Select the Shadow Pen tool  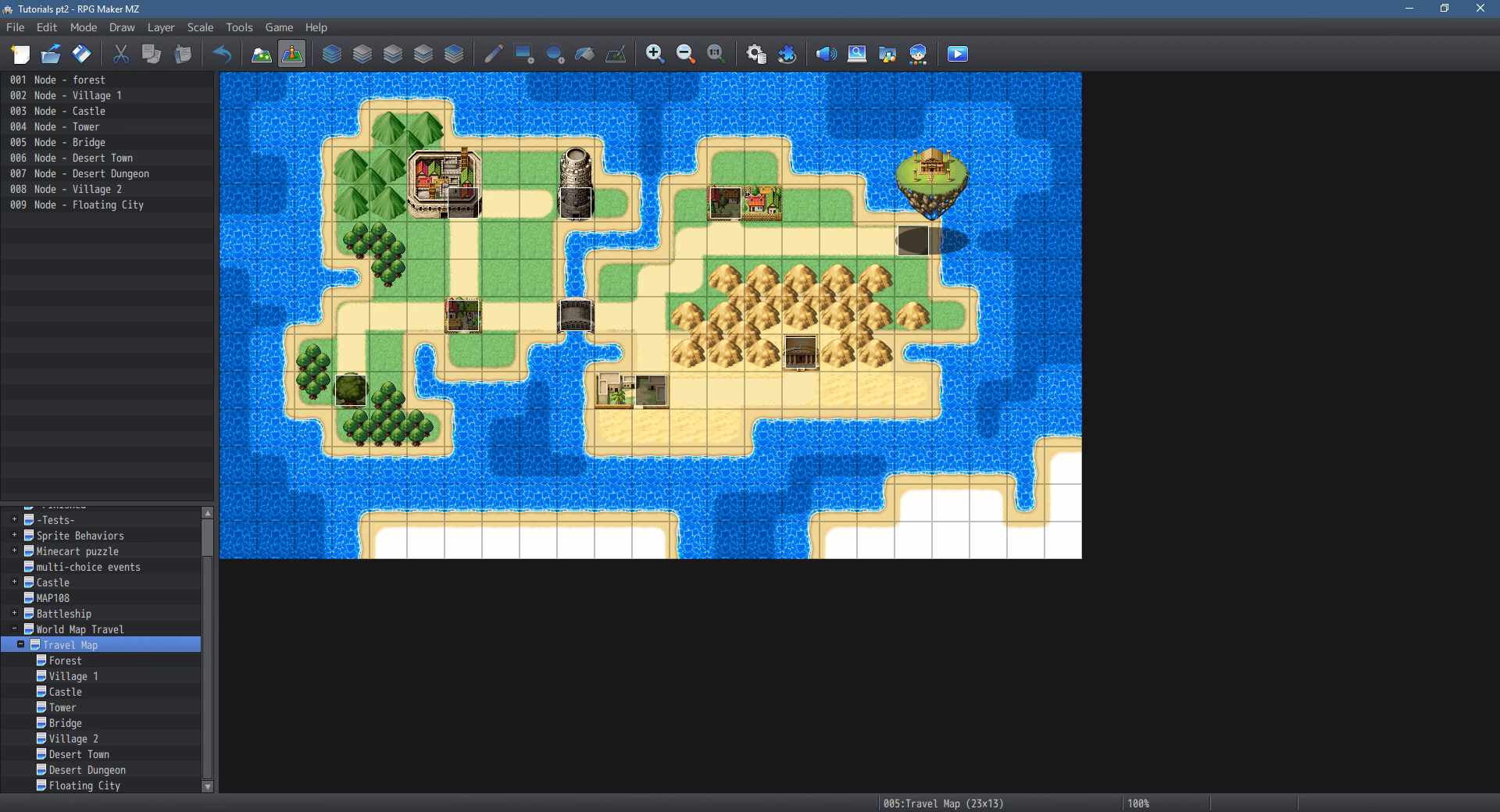pos(616,54)
